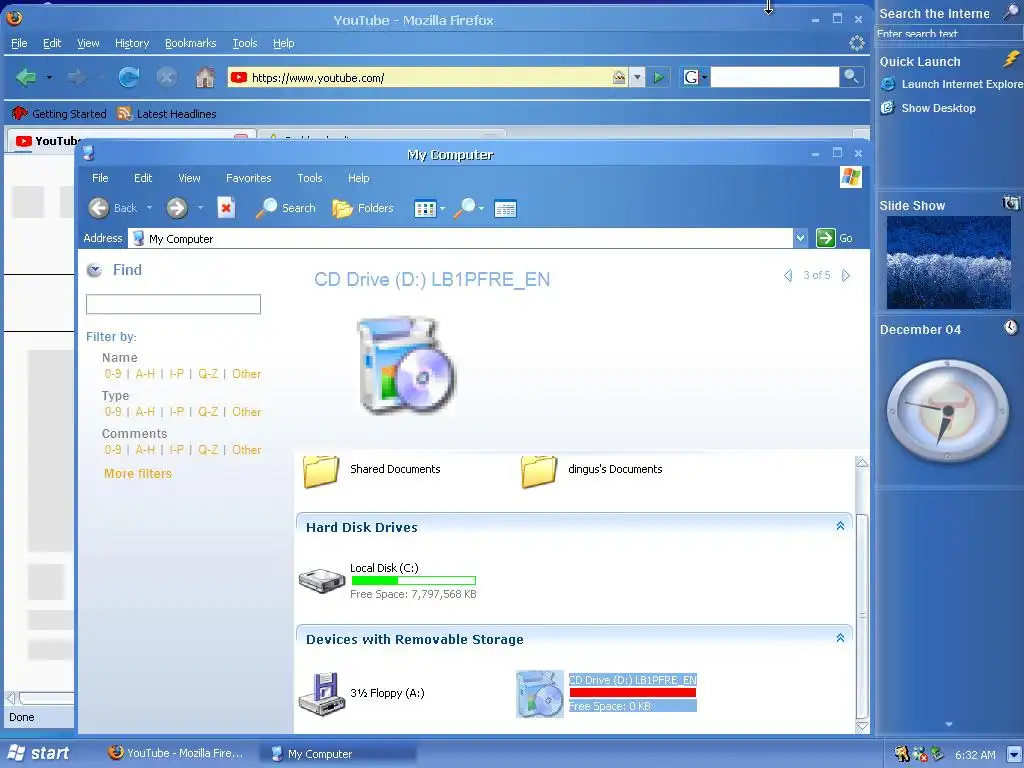The width and height of the screenshot is (1024, 768).
Task: Click Getting Started bookmark
Action: point(59,114)
